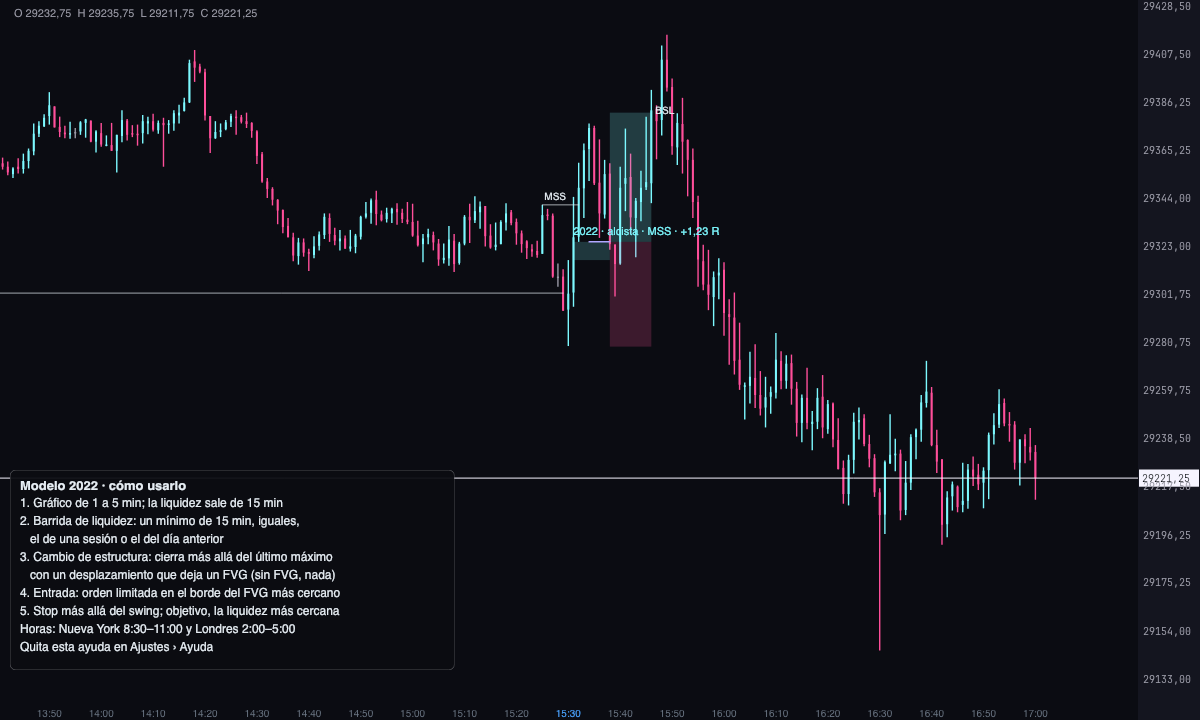
Task: Click the highlighted 15:30 time label
Action: click(x=568, y=714)
